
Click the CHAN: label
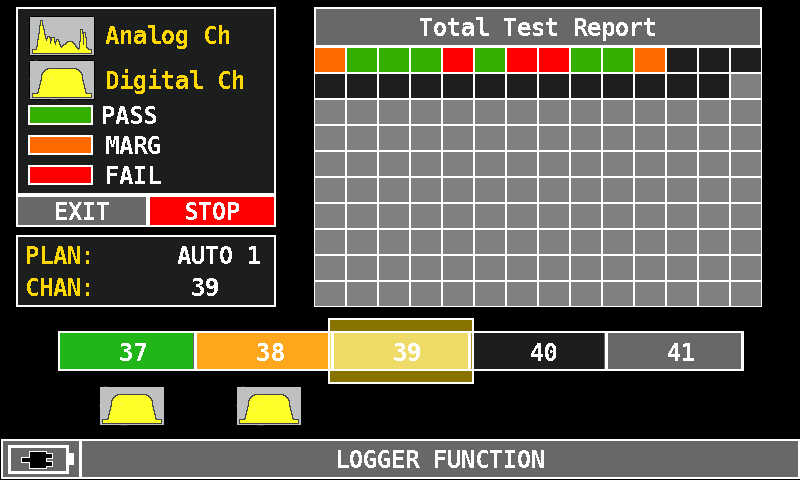pos(59,287)
